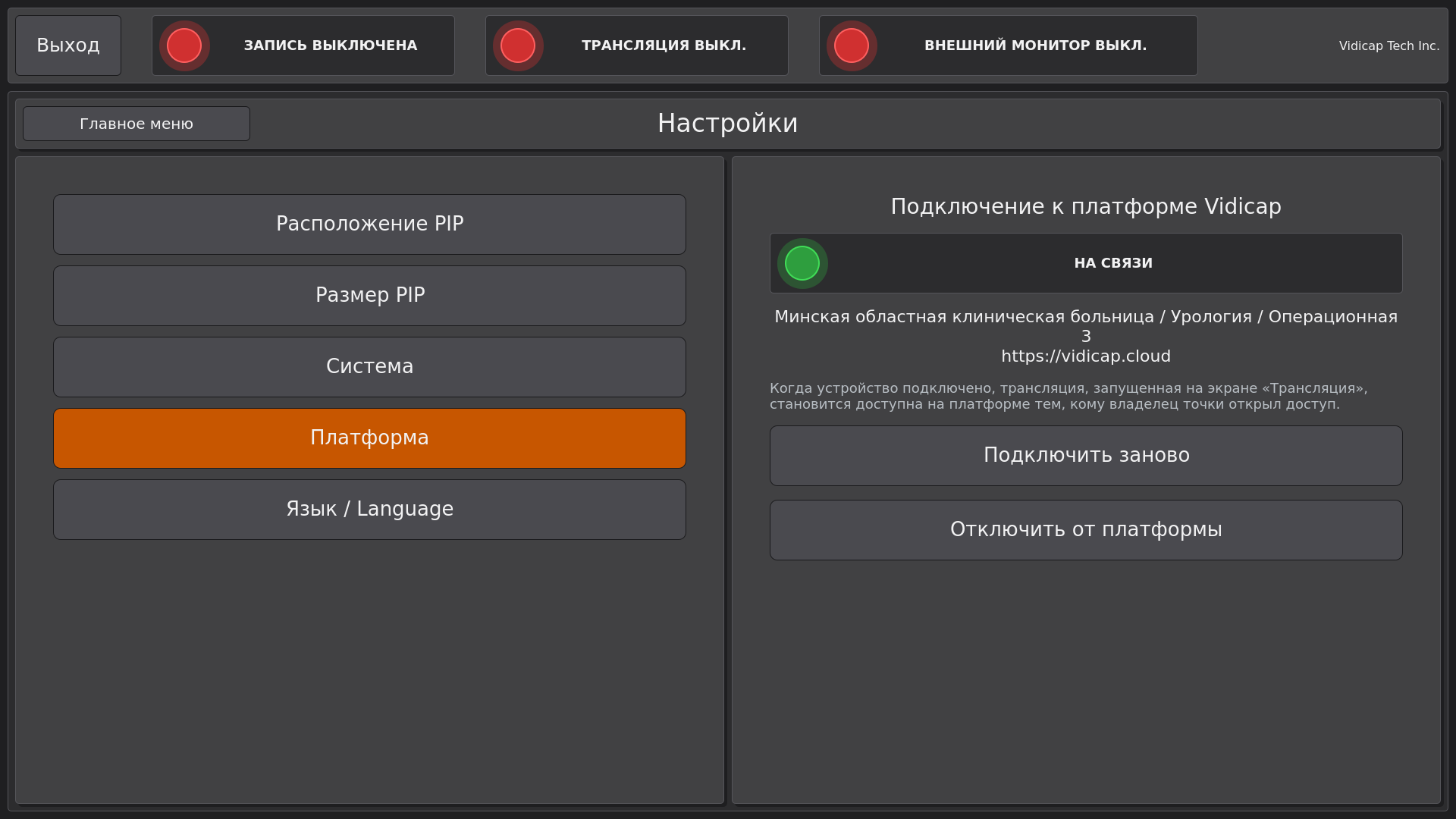Click Отключить от платформы button
1456x819 pixels.
point(1086,530)
